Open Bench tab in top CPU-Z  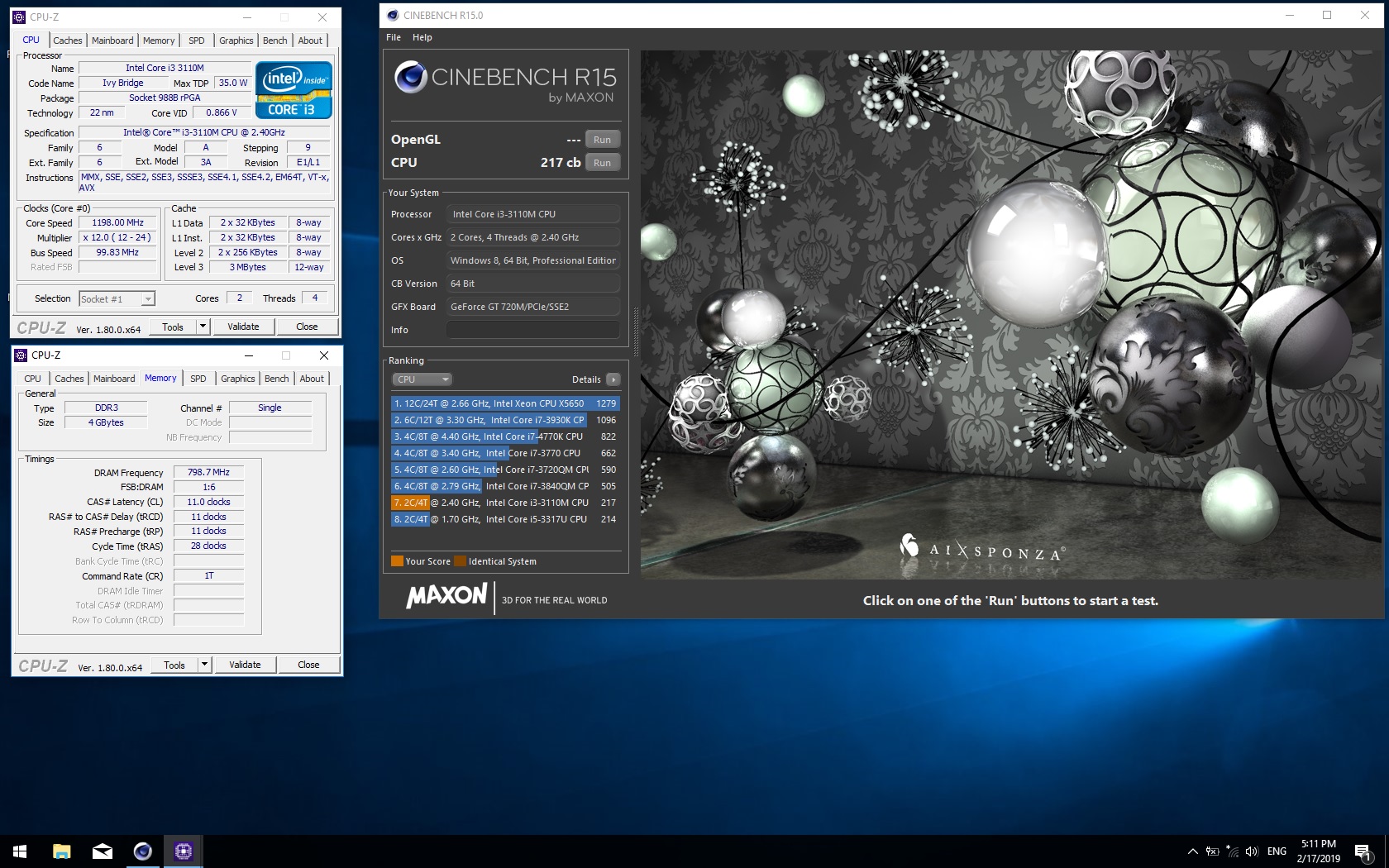(275, 41)
